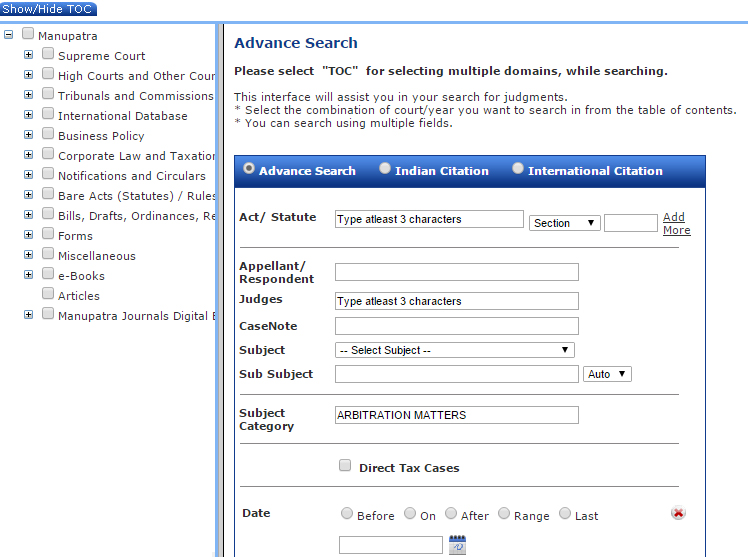
Task: Focus the Judges input field
Action: [x=457, y=301]
